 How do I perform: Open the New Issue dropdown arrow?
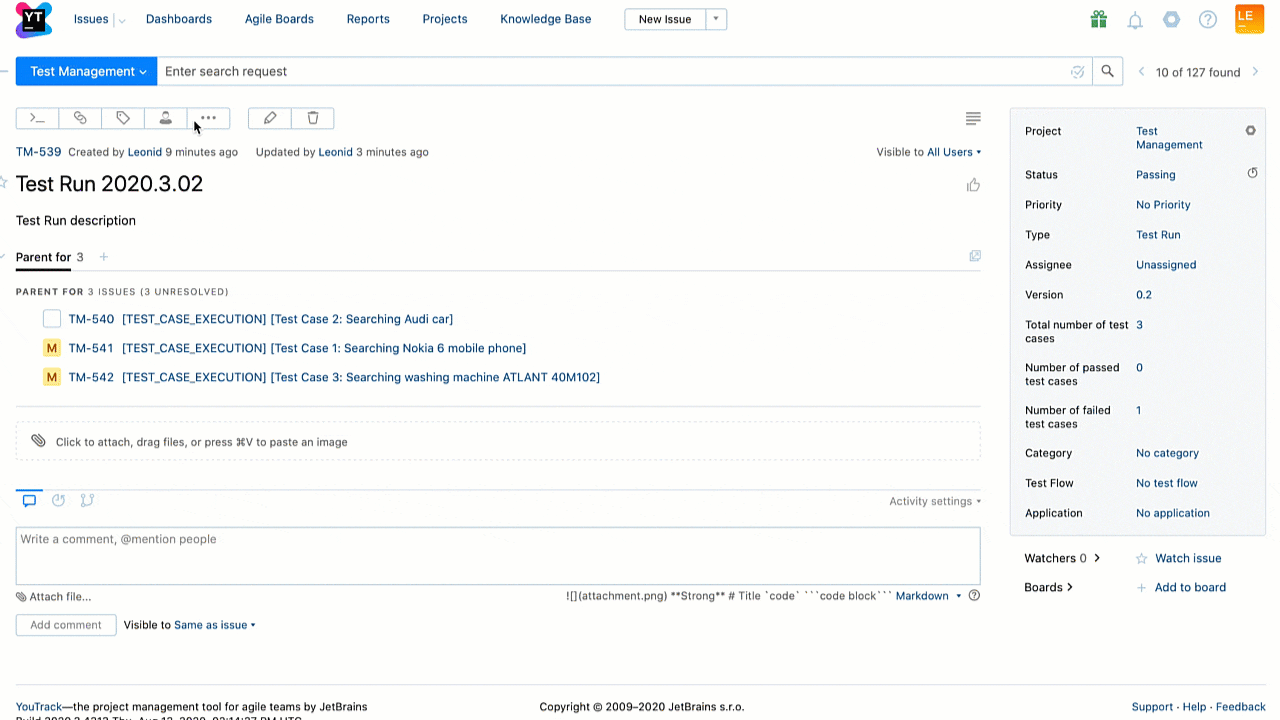coord(716,19)
